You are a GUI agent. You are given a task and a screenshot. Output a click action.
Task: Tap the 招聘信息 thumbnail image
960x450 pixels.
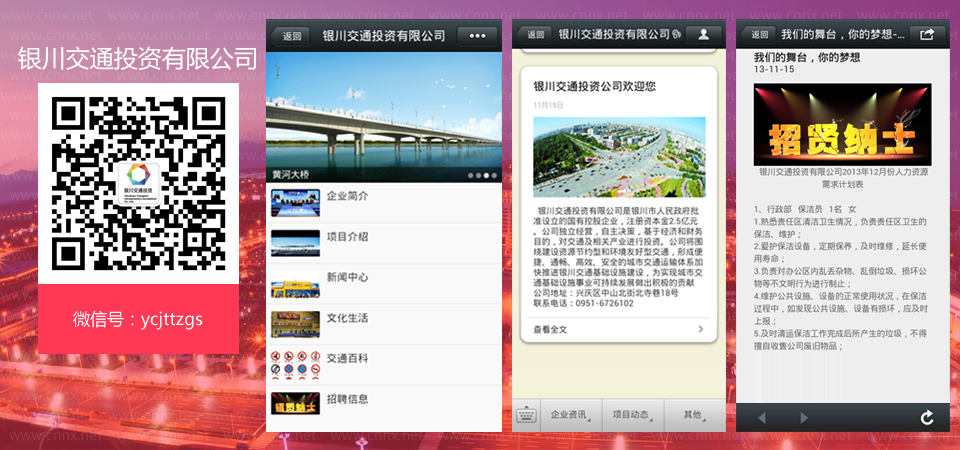(295, 403)
